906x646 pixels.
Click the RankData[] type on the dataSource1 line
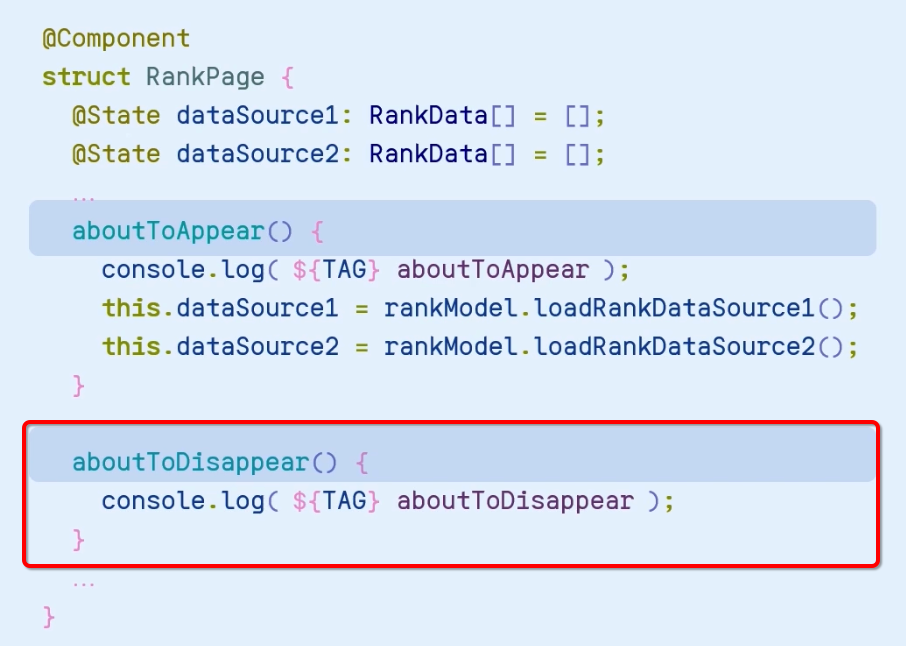pyautogui.click(x=443, y=116)
